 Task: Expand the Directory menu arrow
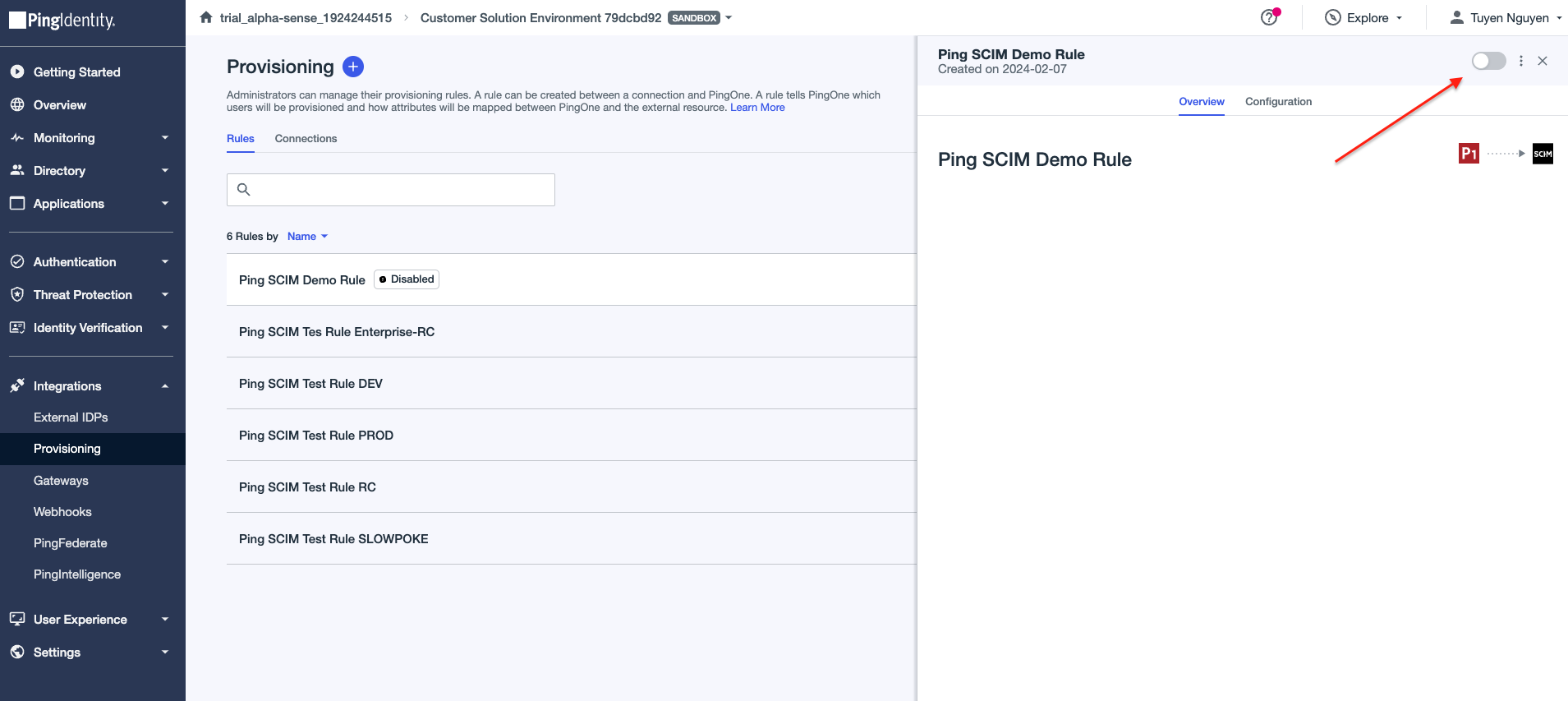pyautogui.click(x=165, y=171)
